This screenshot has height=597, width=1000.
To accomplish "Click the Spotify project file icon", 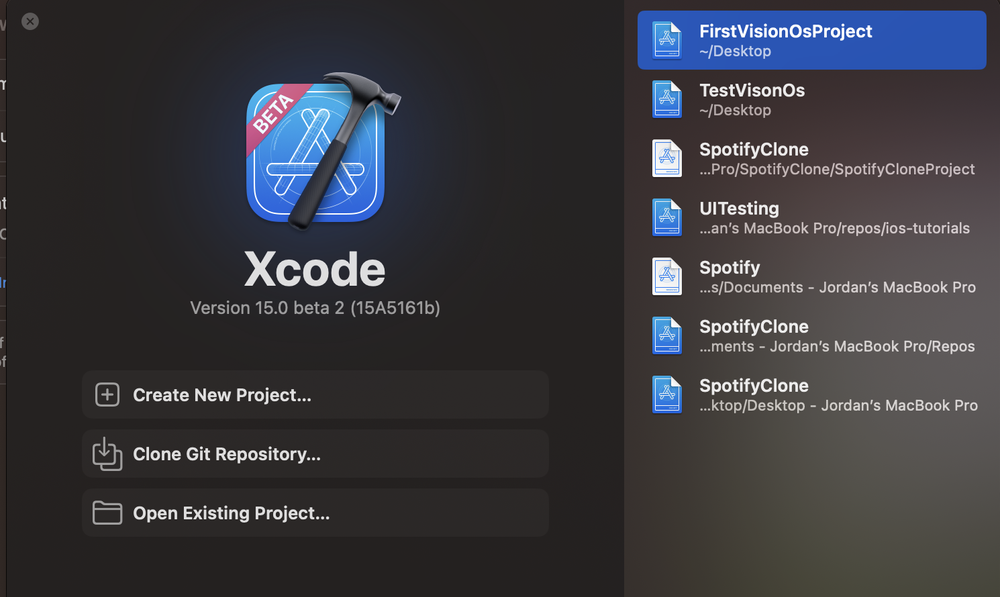I will (x=666, y=276).
